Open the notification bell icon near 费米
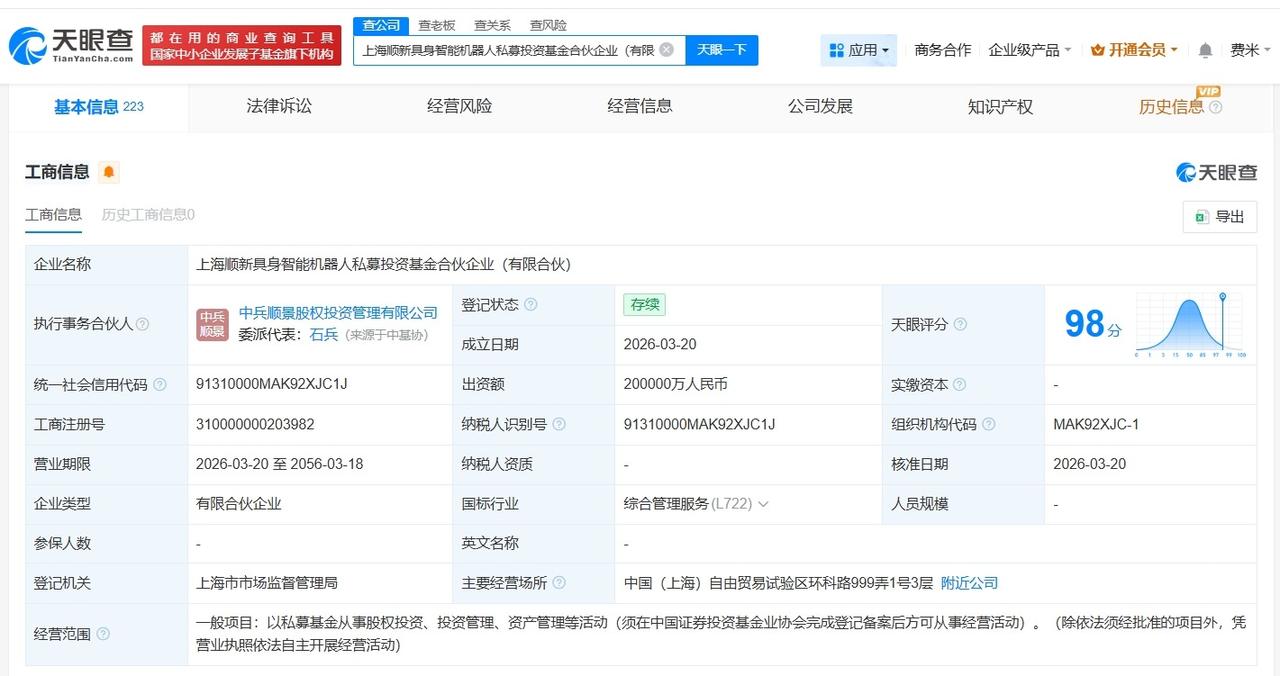1280x676 pixels. (1205, 48)
